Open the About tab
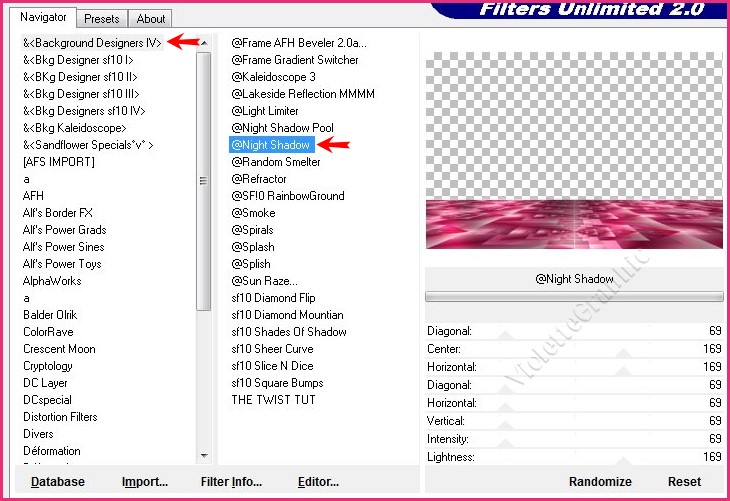The height and width of the screenshot is (501, 730). pos(151,18)
